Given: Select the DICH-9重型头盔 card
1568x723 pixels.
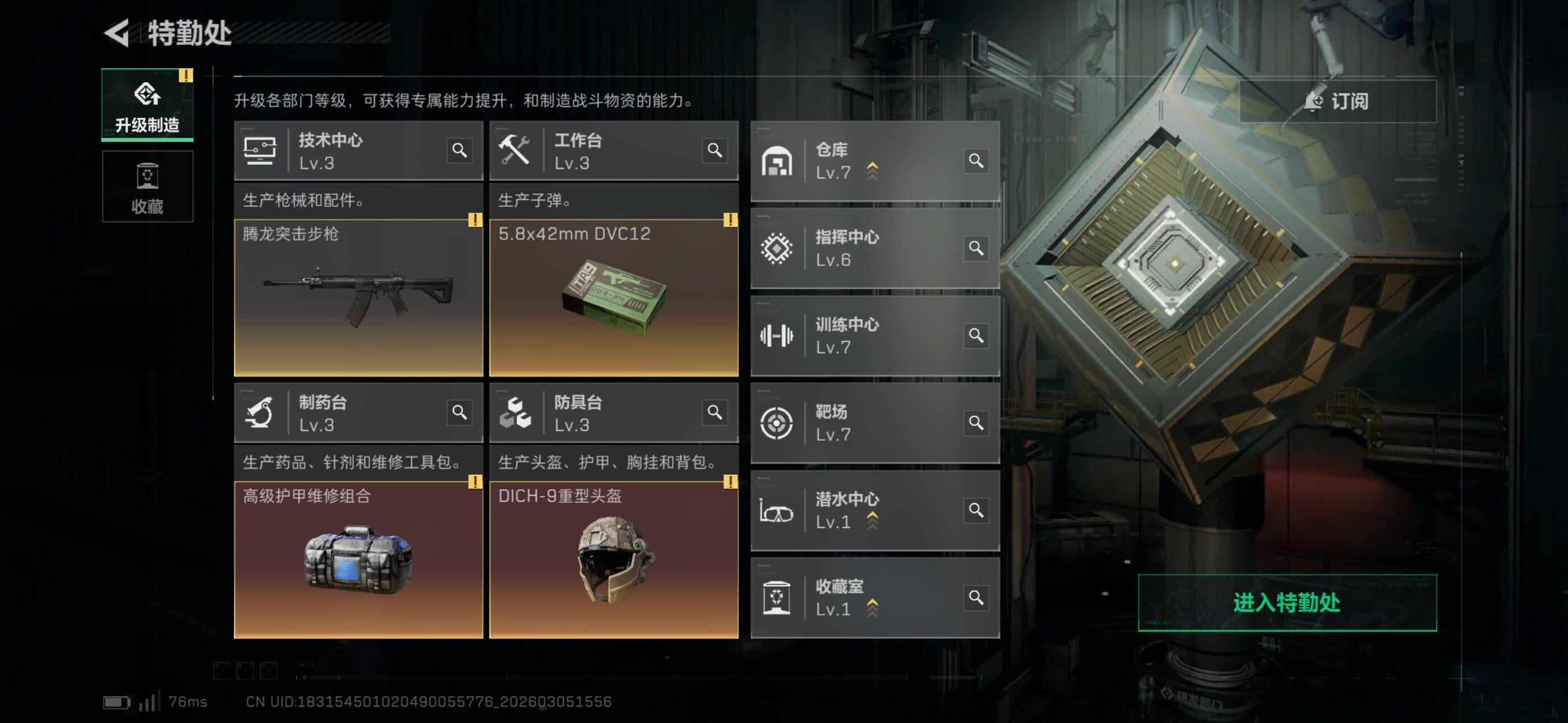Looking at the screenshot, I should pos(614,560).
